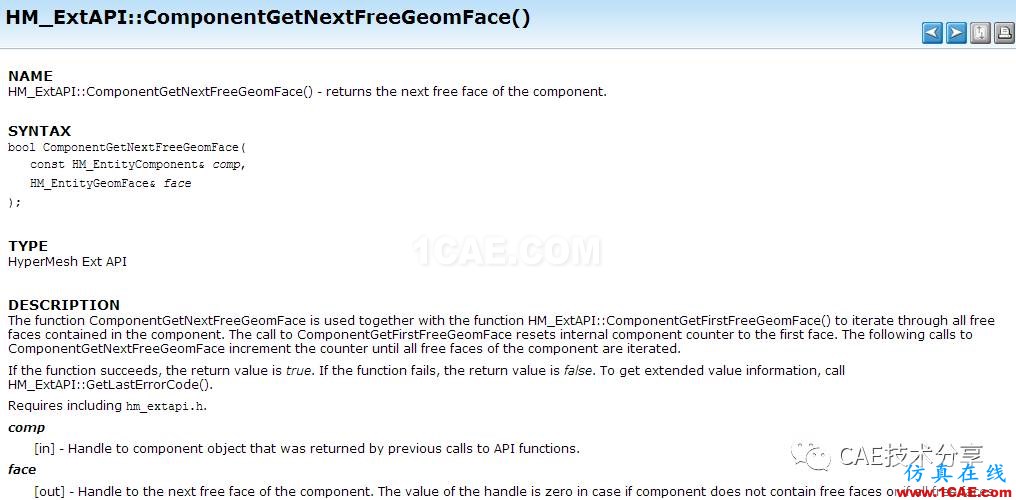Click the TYPE section heading
The image size is (1016, 500).
[28, 246]
